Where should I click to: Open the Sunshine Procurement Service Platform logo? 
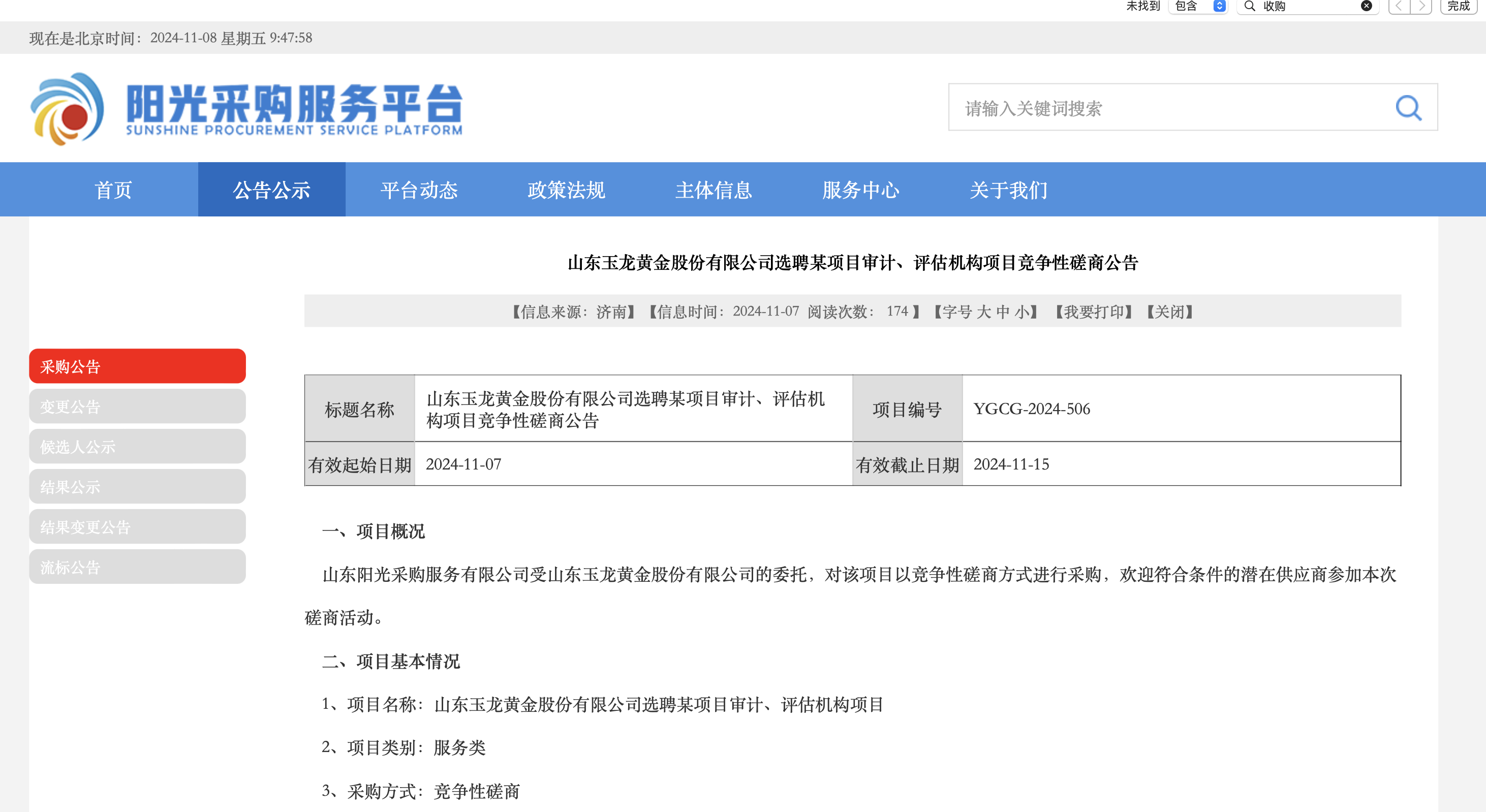click(246, 108)
